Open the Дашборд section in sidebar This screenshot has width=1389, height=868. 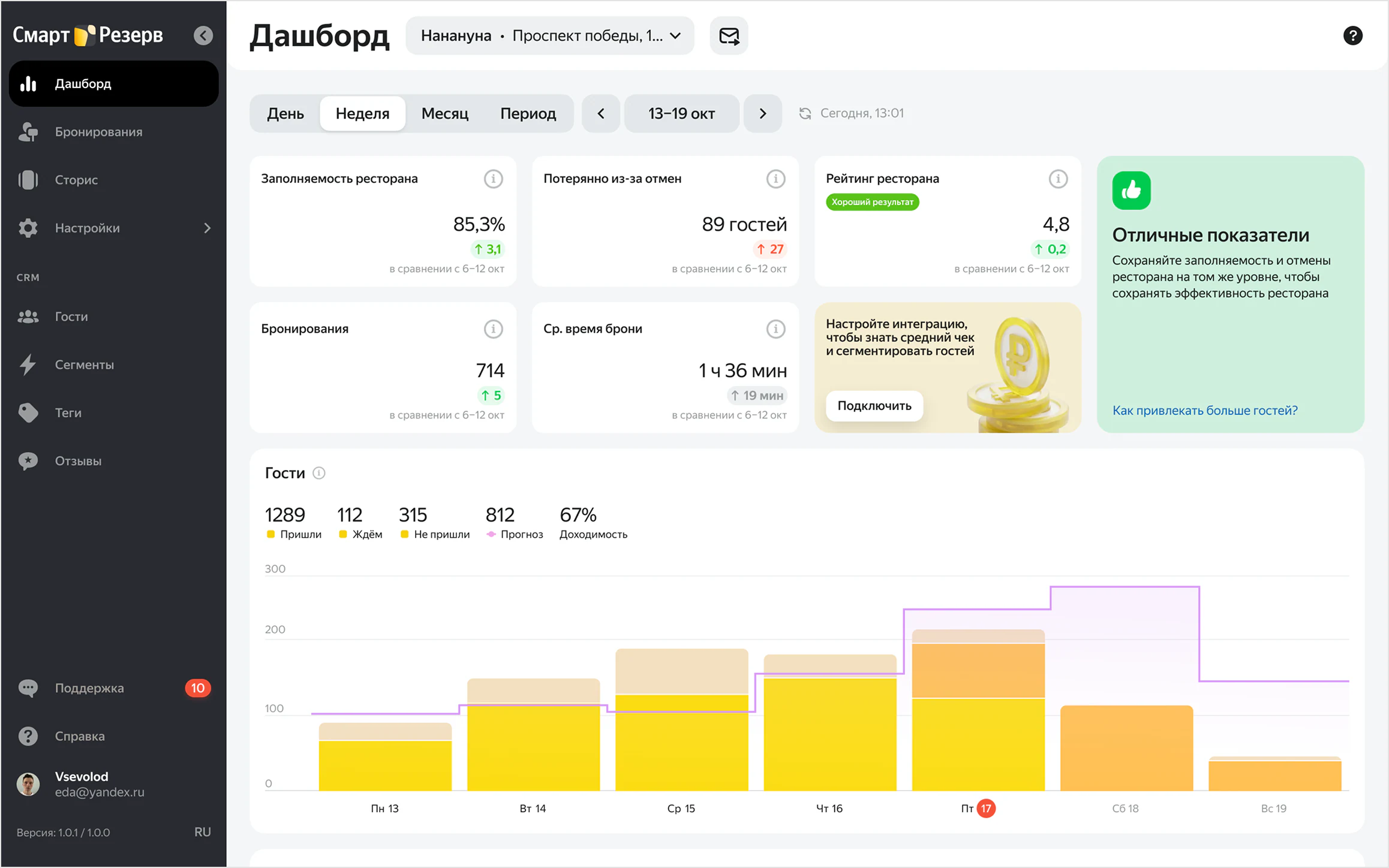click(114, 83)
